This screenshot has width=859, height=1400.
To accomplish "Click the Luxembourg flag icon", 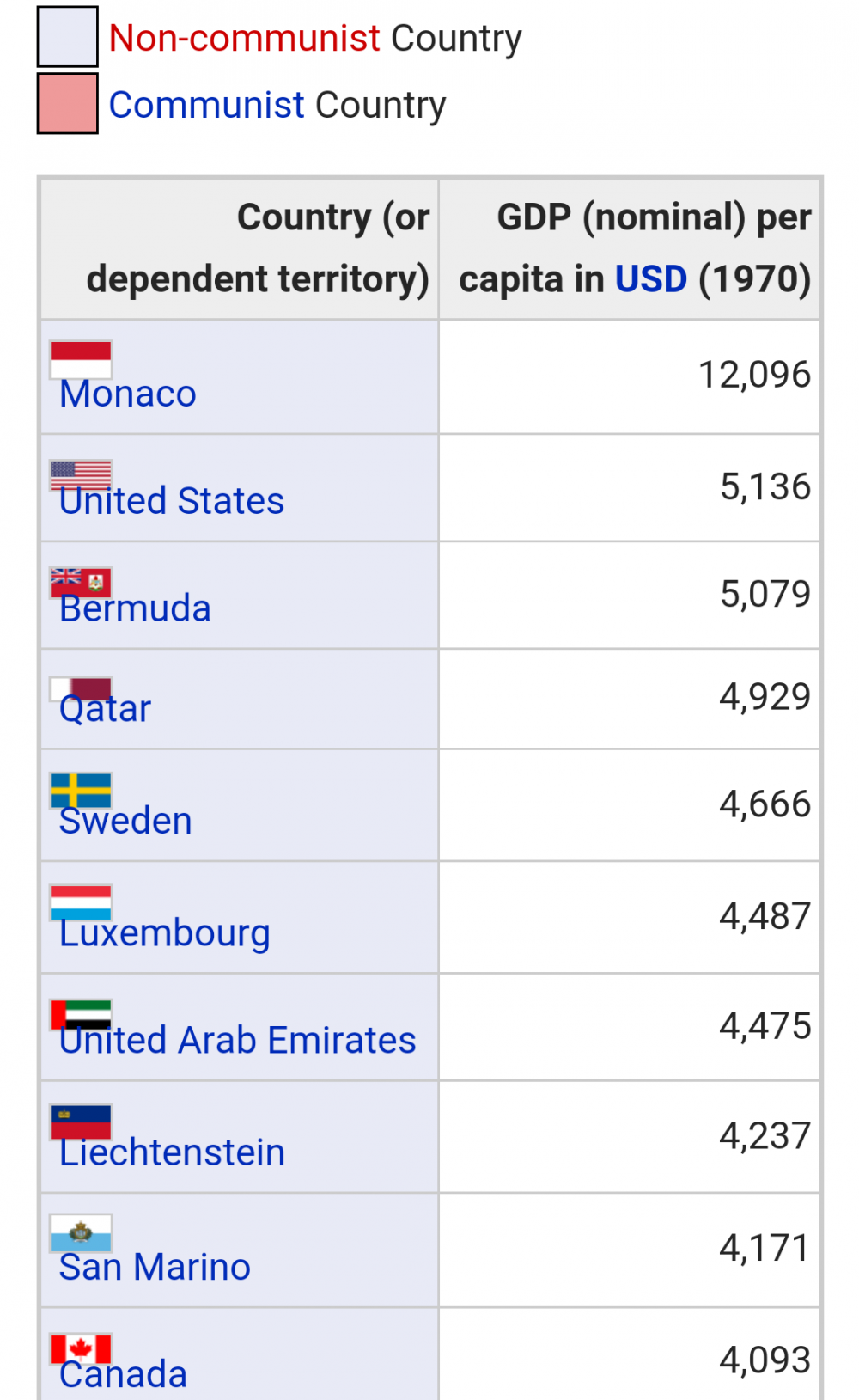I will (x=81, y=902).
